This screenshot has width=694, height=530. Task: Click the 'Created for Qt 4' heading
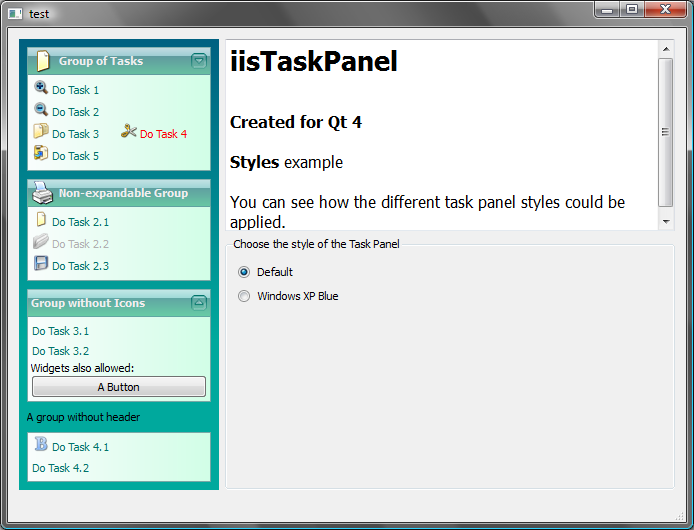coord(296,122)
